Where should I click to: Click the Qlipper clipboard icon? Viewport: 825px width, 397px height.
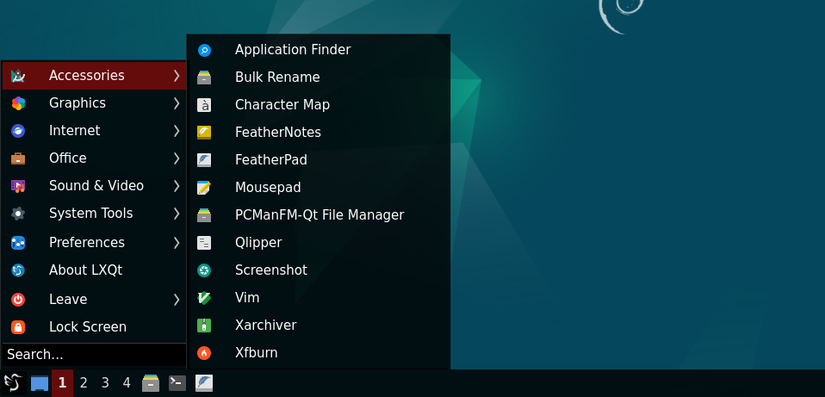(x=204, y=242)
